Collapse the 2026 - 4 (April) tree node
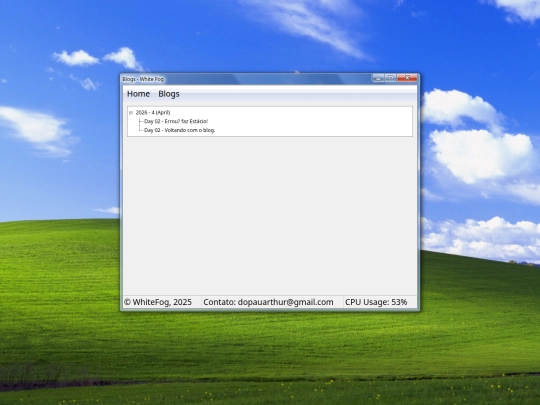Screen dimensions: 540x405 pyautogui.click(x=131, y=113)
